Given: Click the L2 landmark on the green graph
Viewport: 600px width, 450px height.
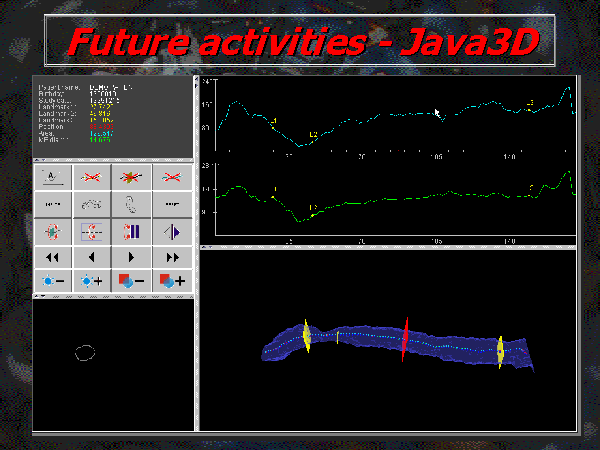Looking at the screenshot, I should coord(311,210).
